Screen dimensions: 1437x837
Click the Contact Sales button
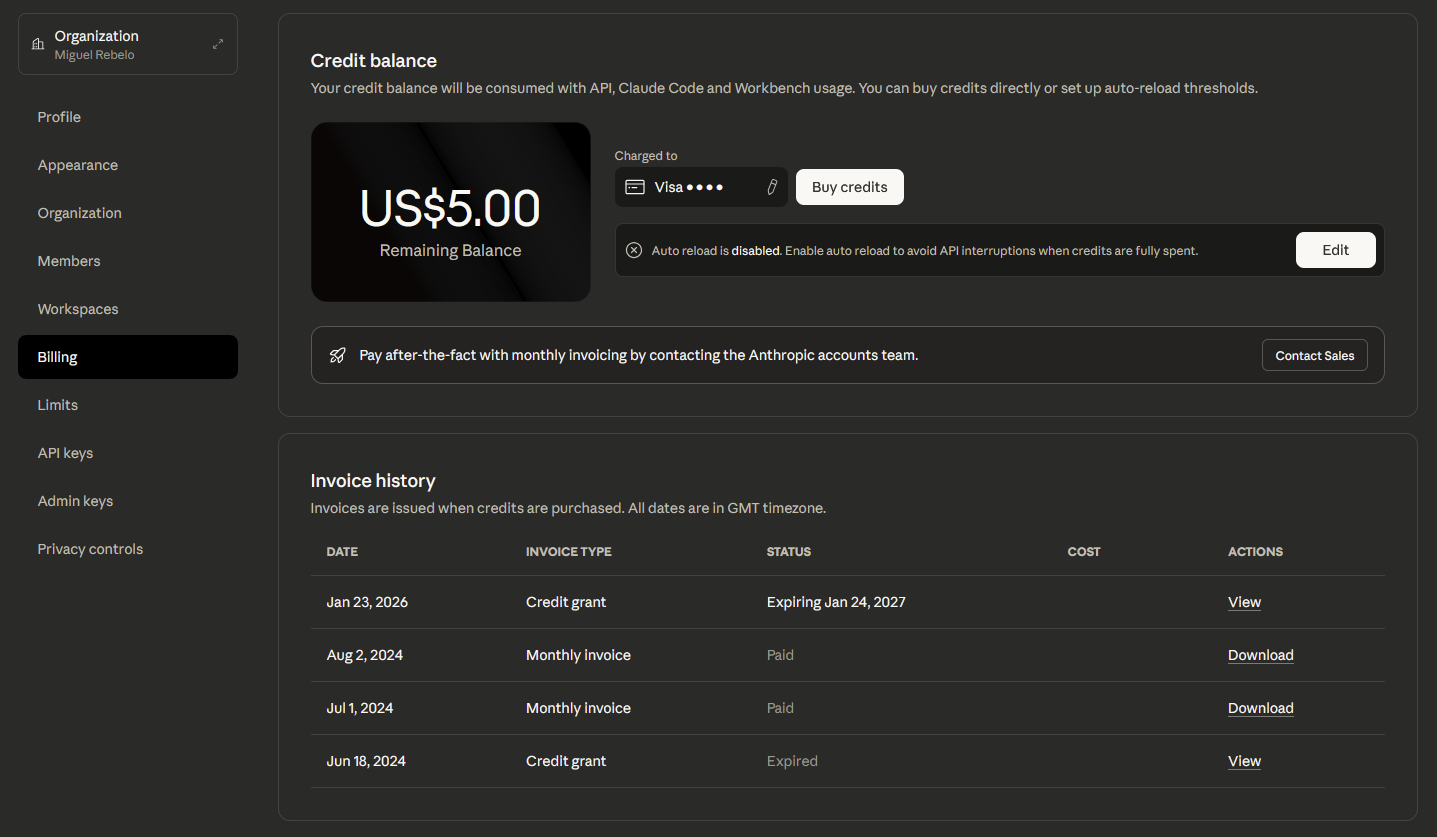click(1314, 355)
